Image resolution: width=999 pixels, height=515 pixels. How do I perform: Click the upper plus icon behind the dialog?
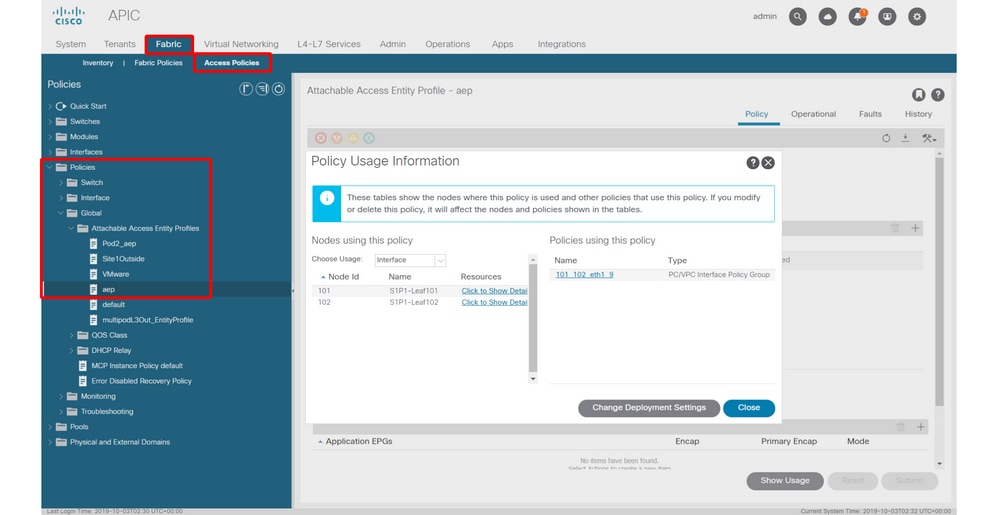916,228
